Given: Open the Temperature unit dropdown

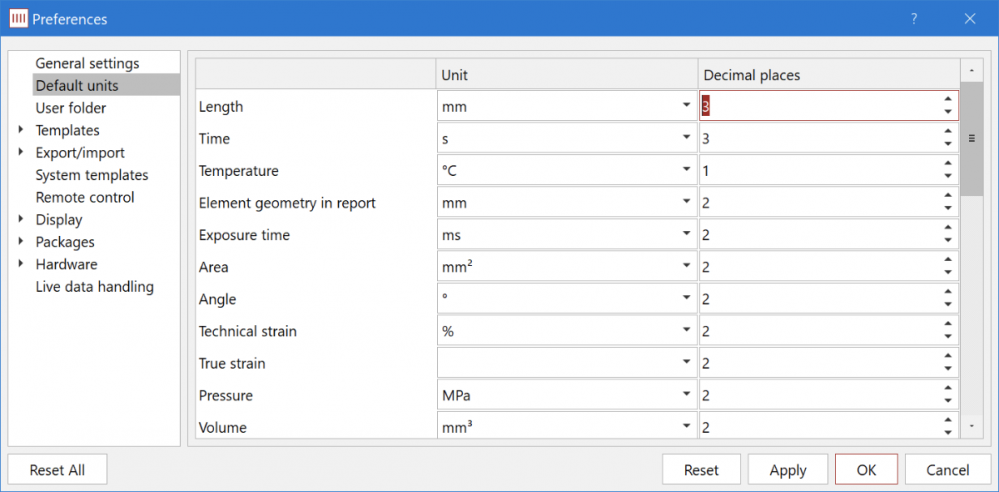Looking at the screenshot, I should pyautogui.click(x=686, y=170).
